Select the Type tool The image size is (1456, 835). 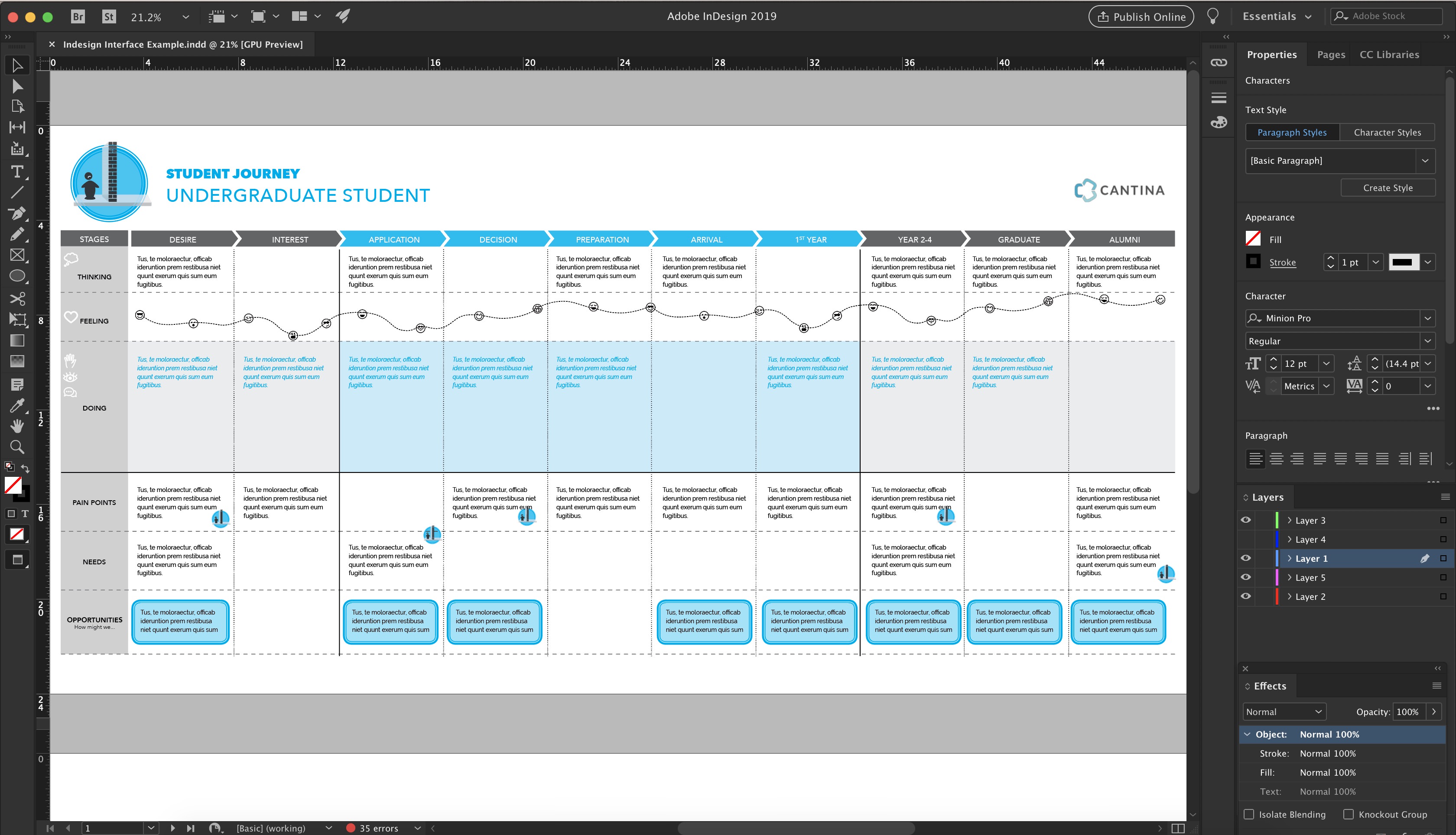coord(17,172)
